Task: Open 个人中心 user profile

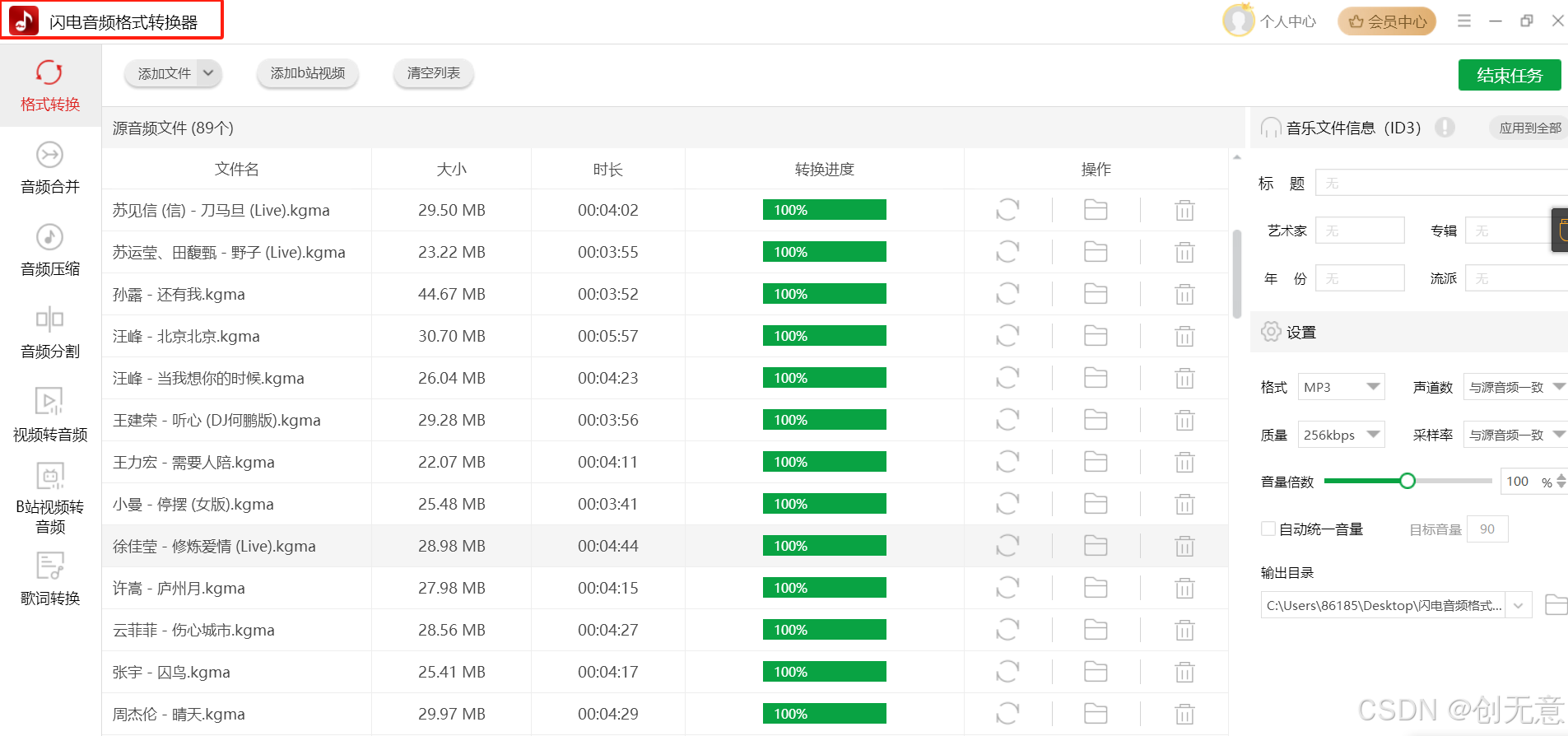Action: tap(1270, 21)
